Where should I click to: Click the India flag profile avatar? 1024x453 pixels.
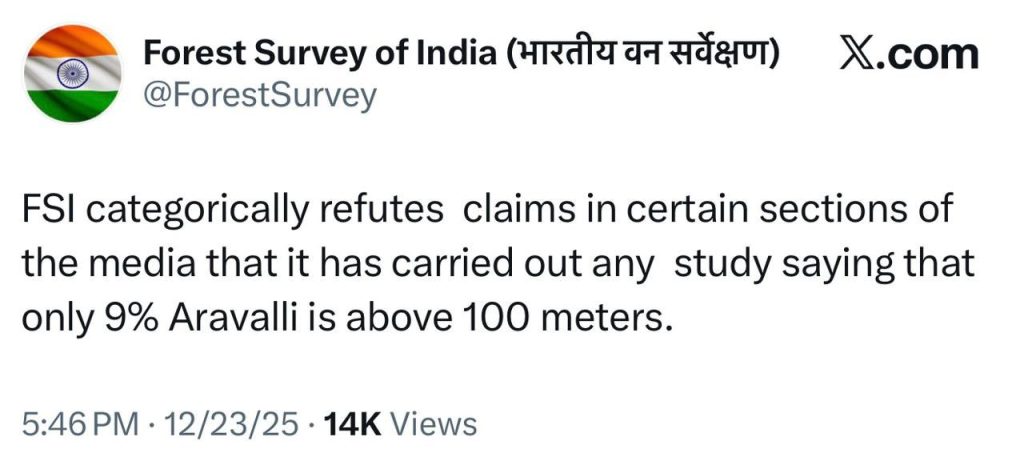tap(71, 74)
